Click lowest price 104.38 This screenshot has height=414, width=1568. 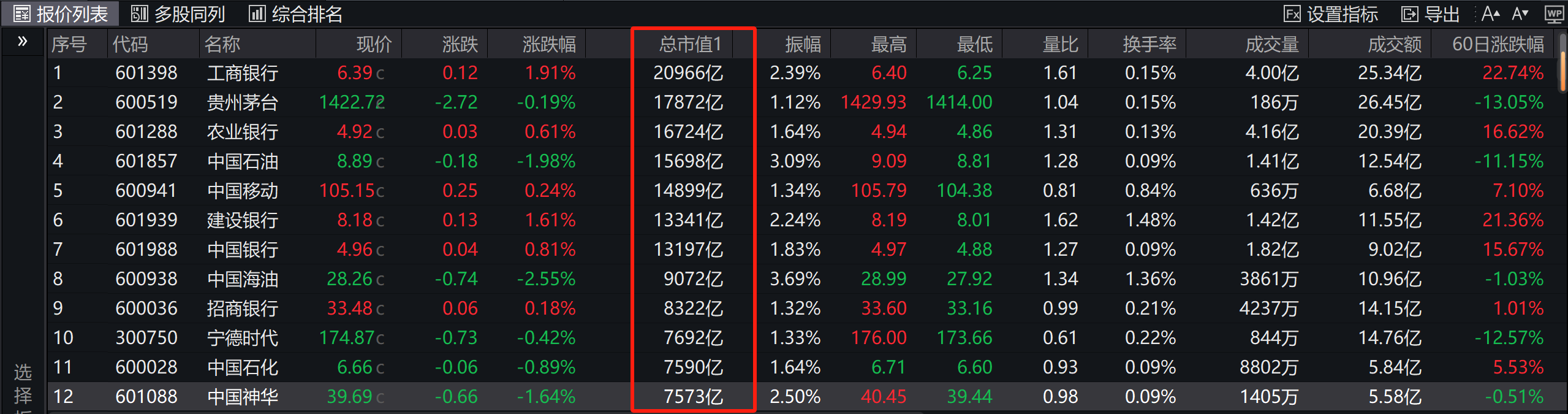coord(964,191)
